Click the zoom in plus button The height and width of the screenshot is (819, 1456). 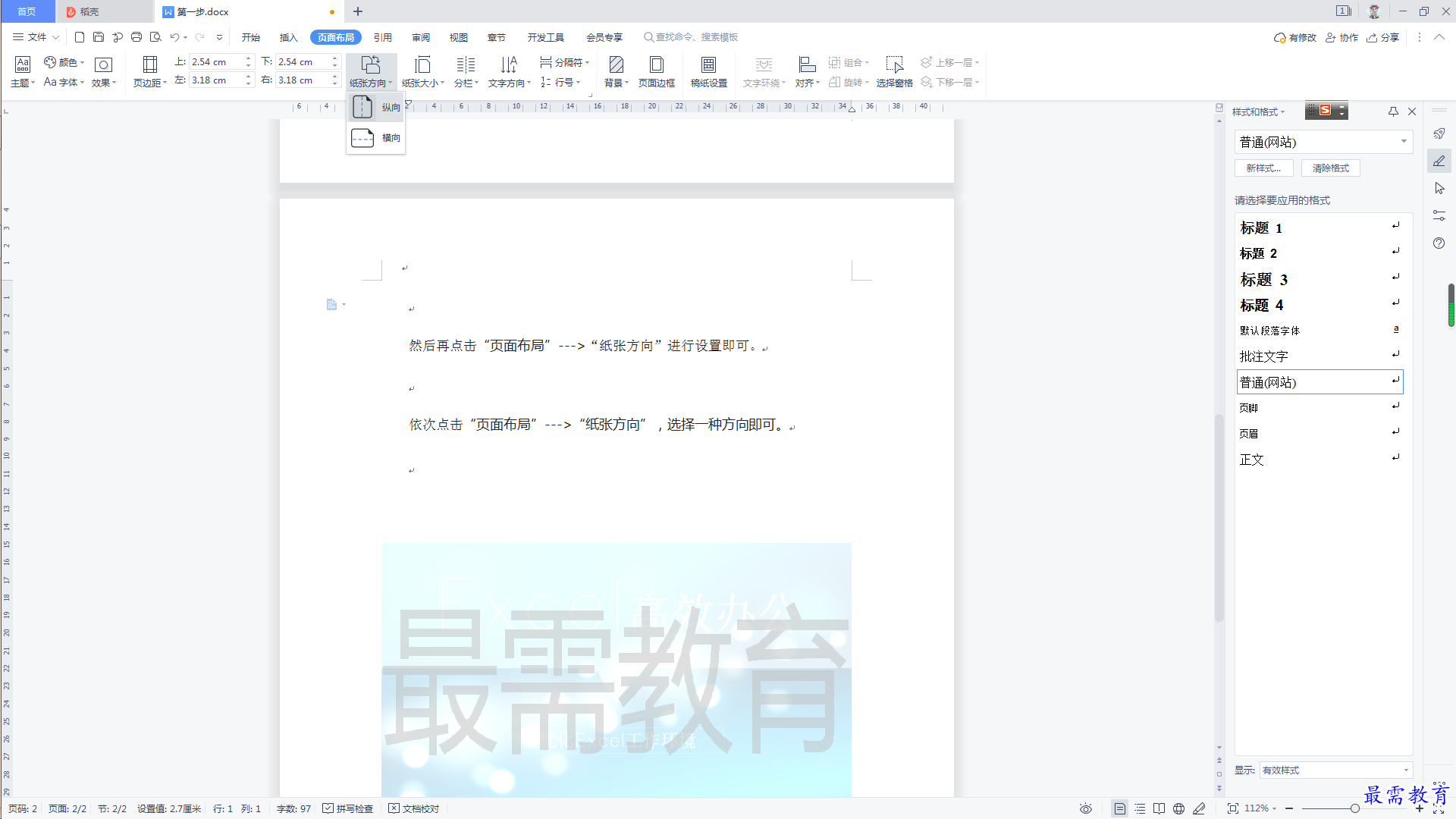pos(1420,808)
